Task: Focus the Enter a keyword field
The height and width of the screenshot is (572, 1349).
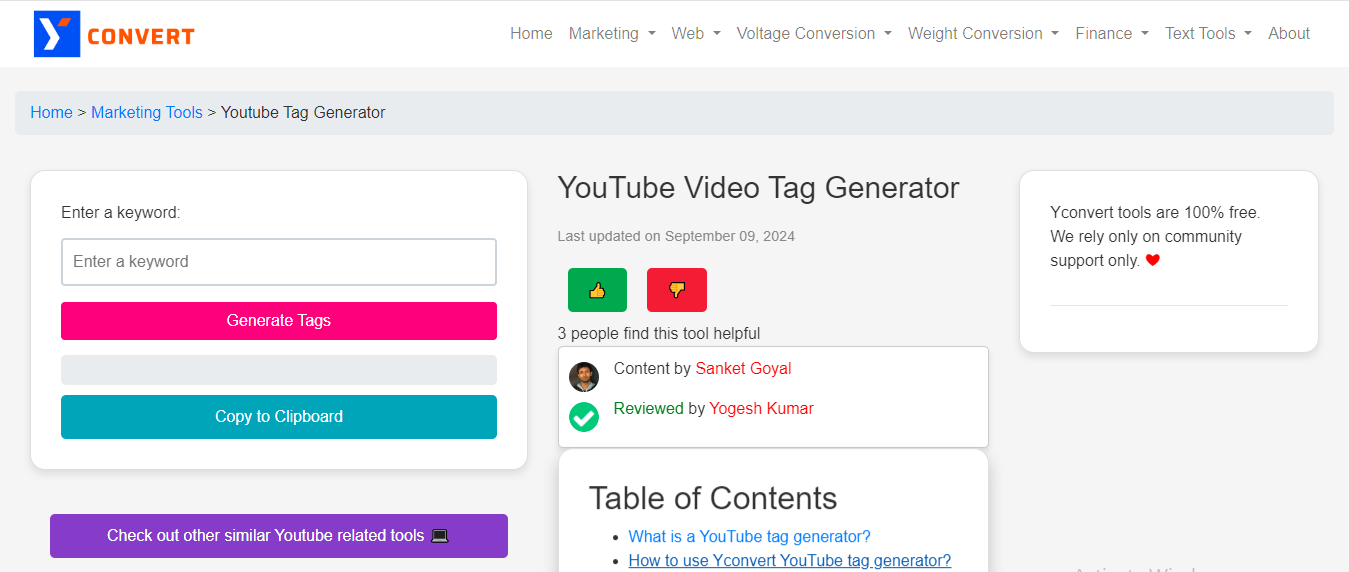Action: (x=279, y=262)
